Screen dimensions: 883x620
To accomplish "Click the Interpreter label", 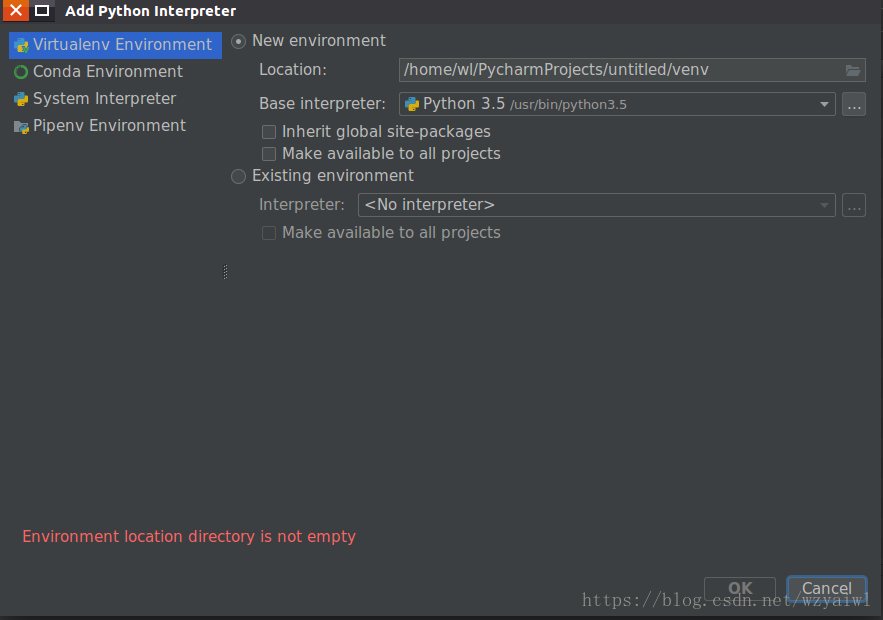I will click(302, 205).
